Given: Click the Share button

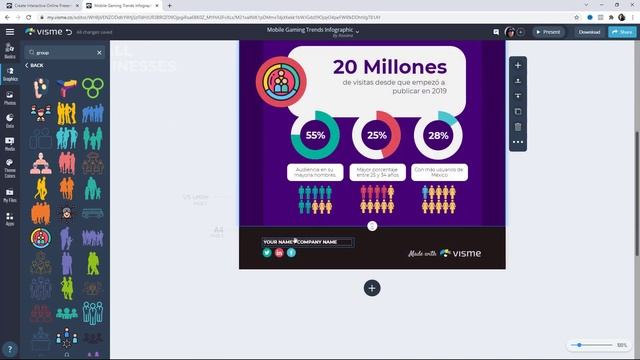Looking at the screenshot, I should point(622,32).
